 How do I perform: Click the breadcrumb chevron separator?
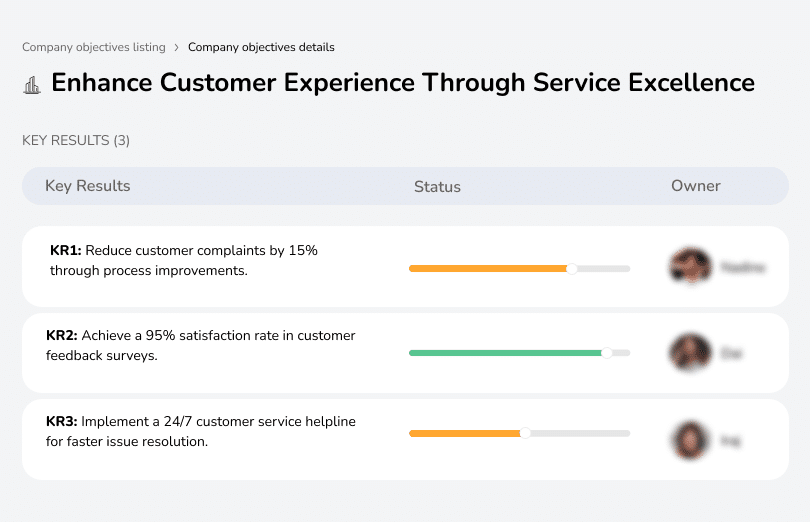177,48
